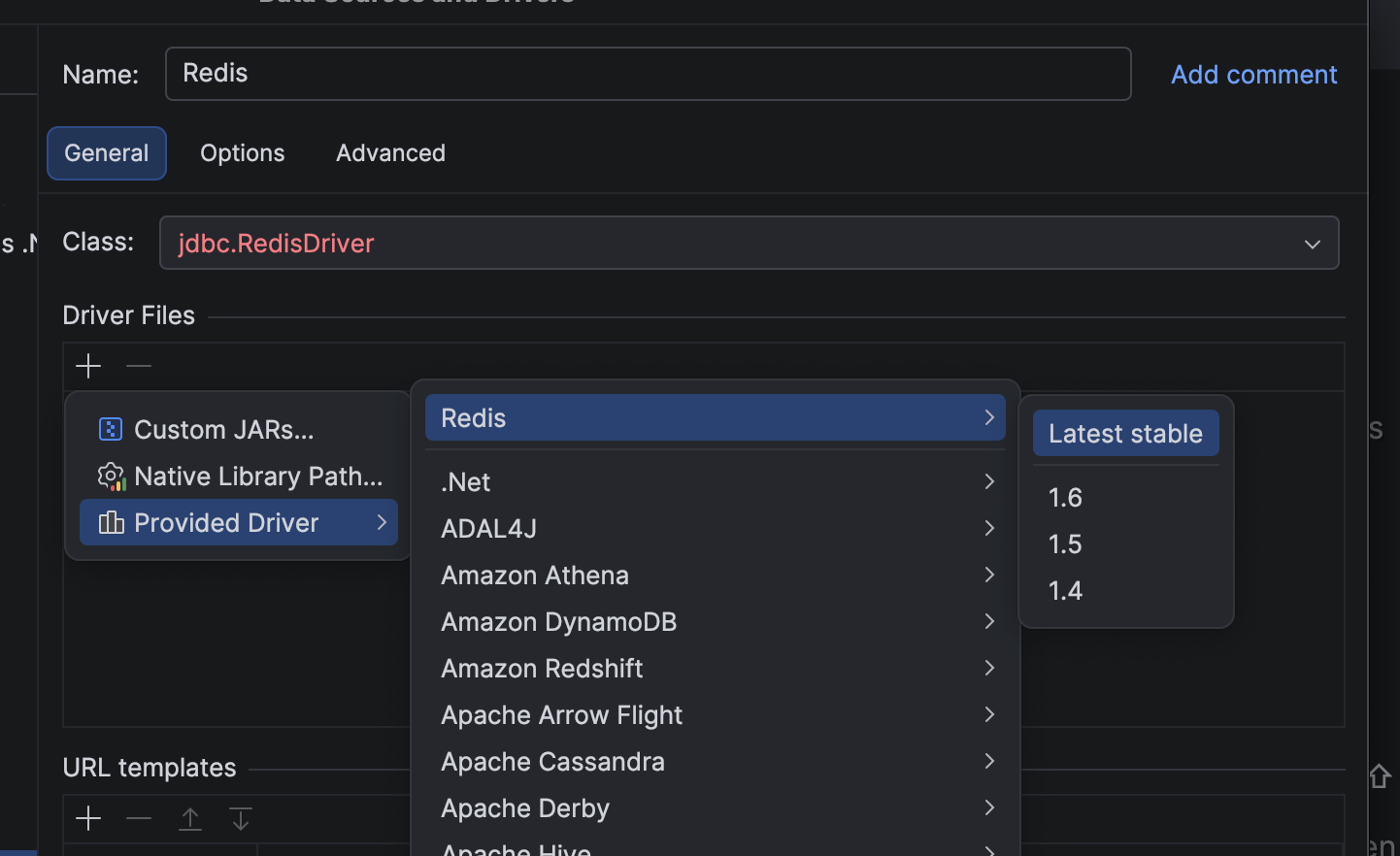Select Provided Driver menu entry
1400x856 pixels.
pos(239,523)
